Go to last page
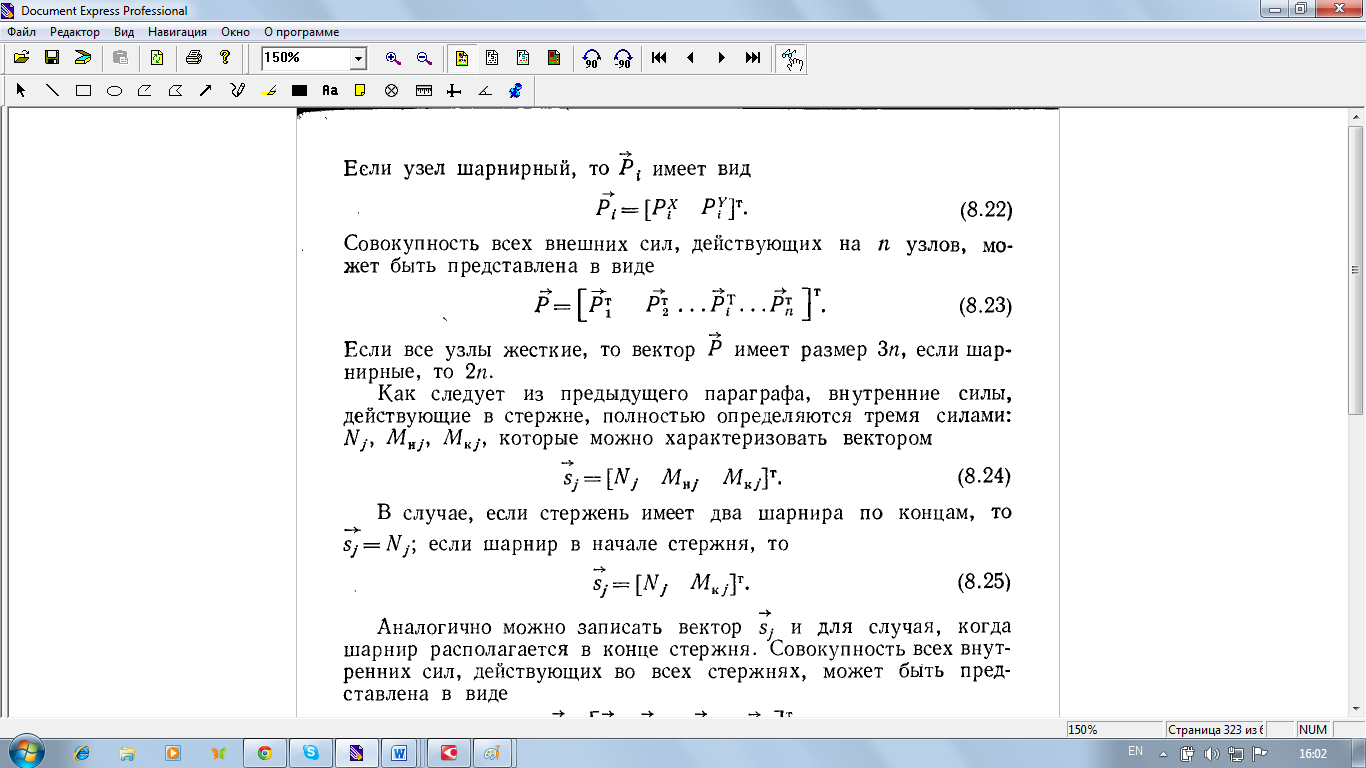 click(753, 58)
